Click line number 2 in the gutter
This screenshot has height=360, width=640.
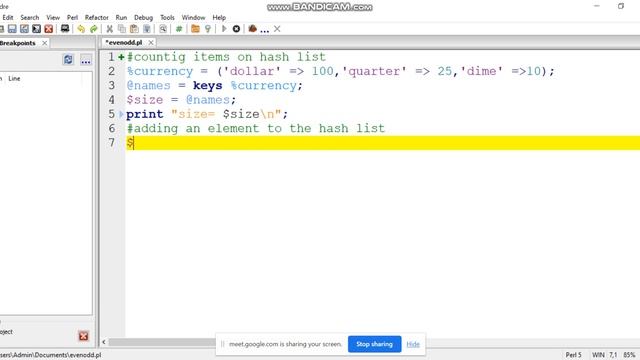(111, 71)
